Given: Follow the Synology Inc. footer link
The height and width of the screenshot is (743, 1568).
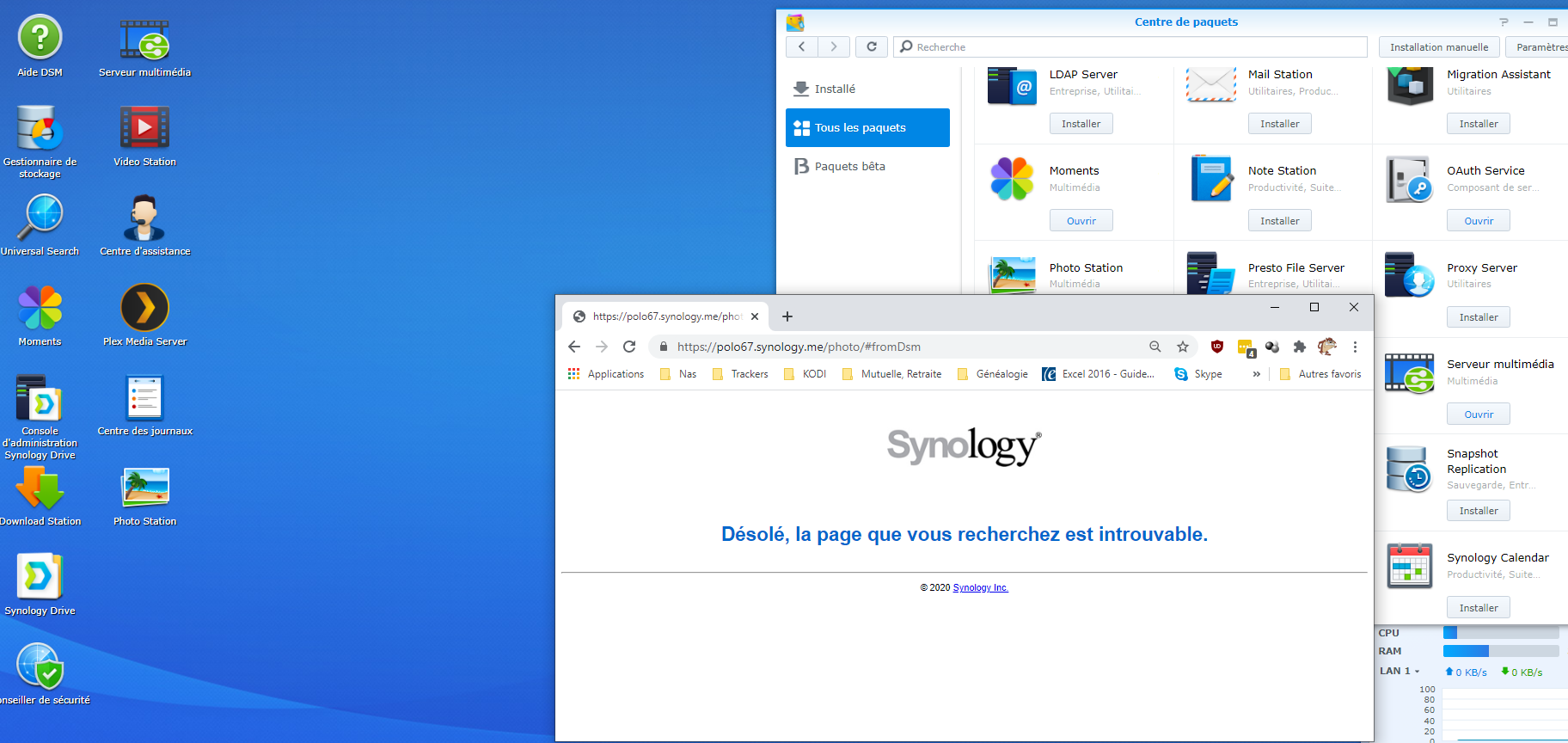Looking at the screenshot, I should [x=980, y=588].
